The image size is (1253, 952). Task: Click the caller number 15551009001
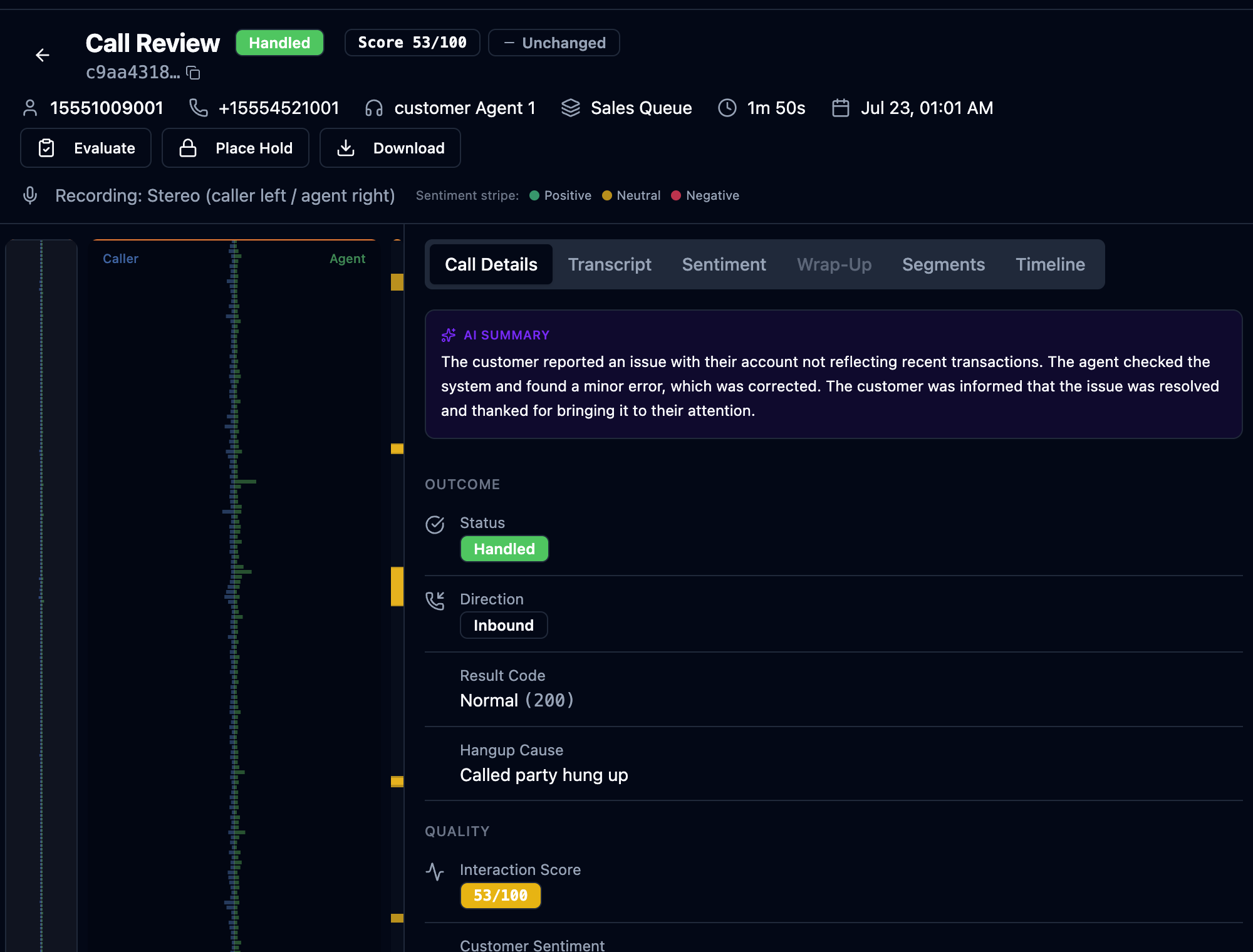[107, 108]
